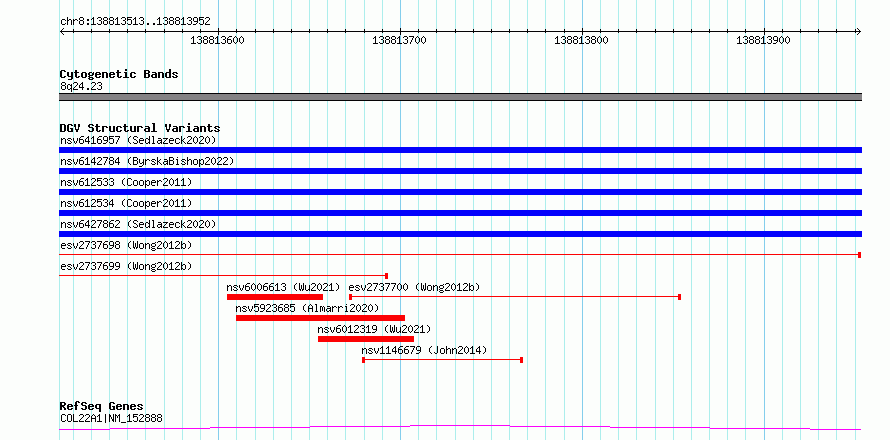Click the 8q24.23 band label
This screenshot has height=440, width=890.
tap(81, 87)
